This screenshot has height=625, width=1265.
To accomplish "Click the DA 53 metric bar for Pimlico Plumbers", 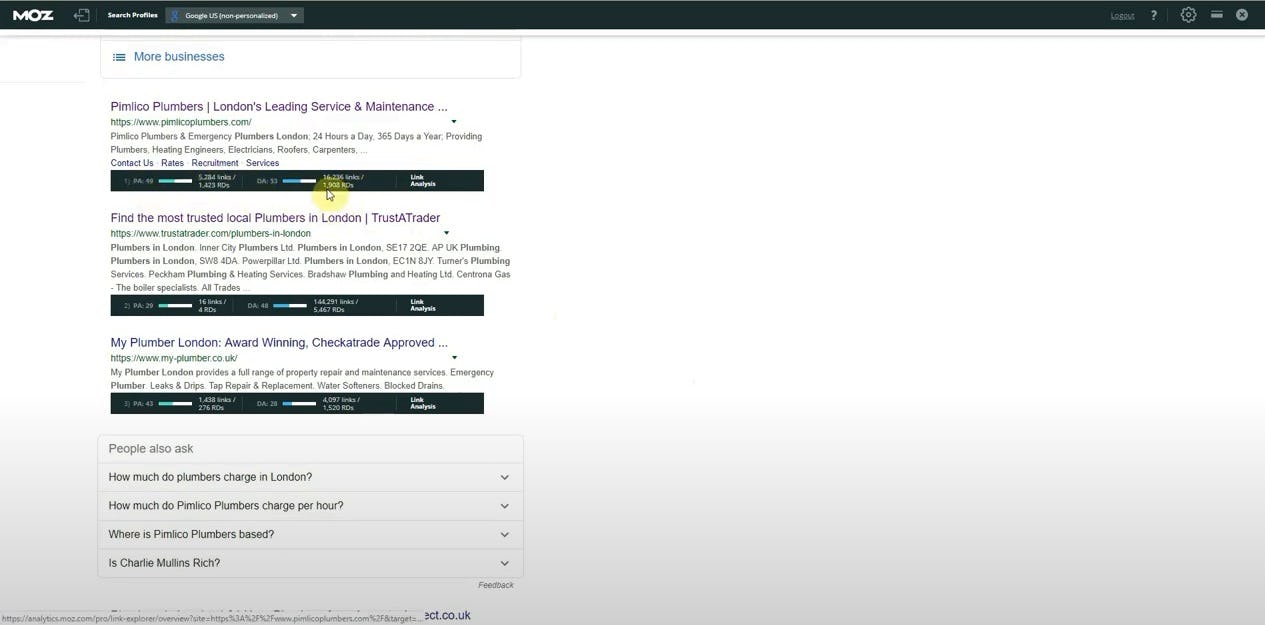I will click(297, 180).
